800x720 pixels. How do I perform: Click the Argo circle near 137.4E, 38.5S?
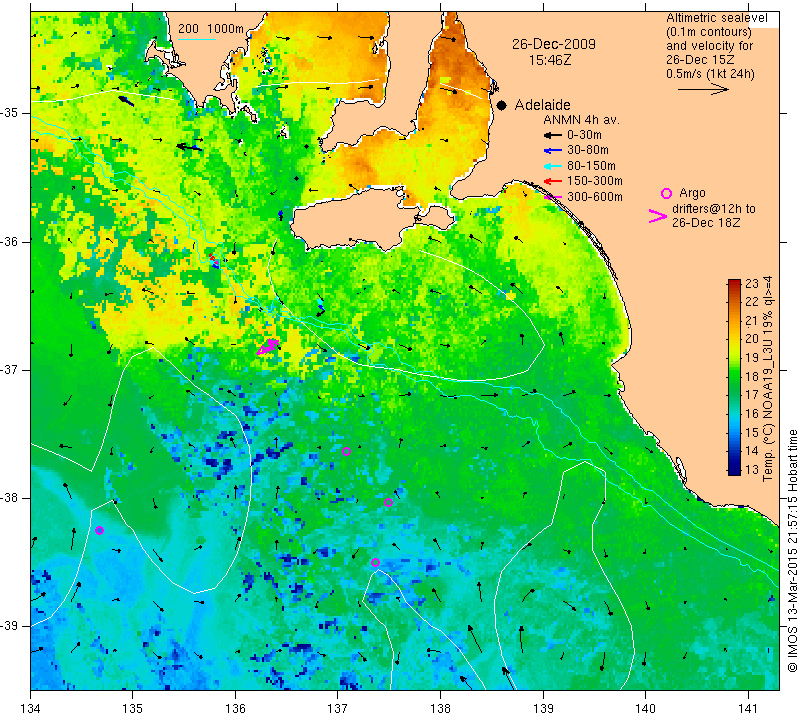376,563
